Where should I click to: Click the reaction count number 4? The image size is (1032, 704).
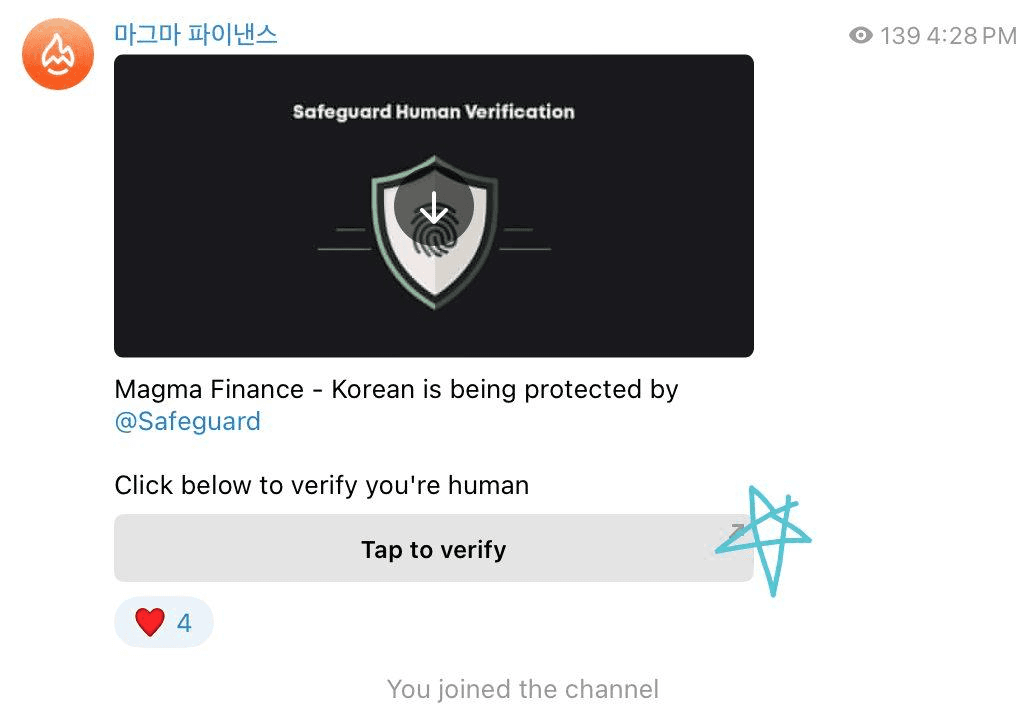pyautogui.click(x=184, y=624)
